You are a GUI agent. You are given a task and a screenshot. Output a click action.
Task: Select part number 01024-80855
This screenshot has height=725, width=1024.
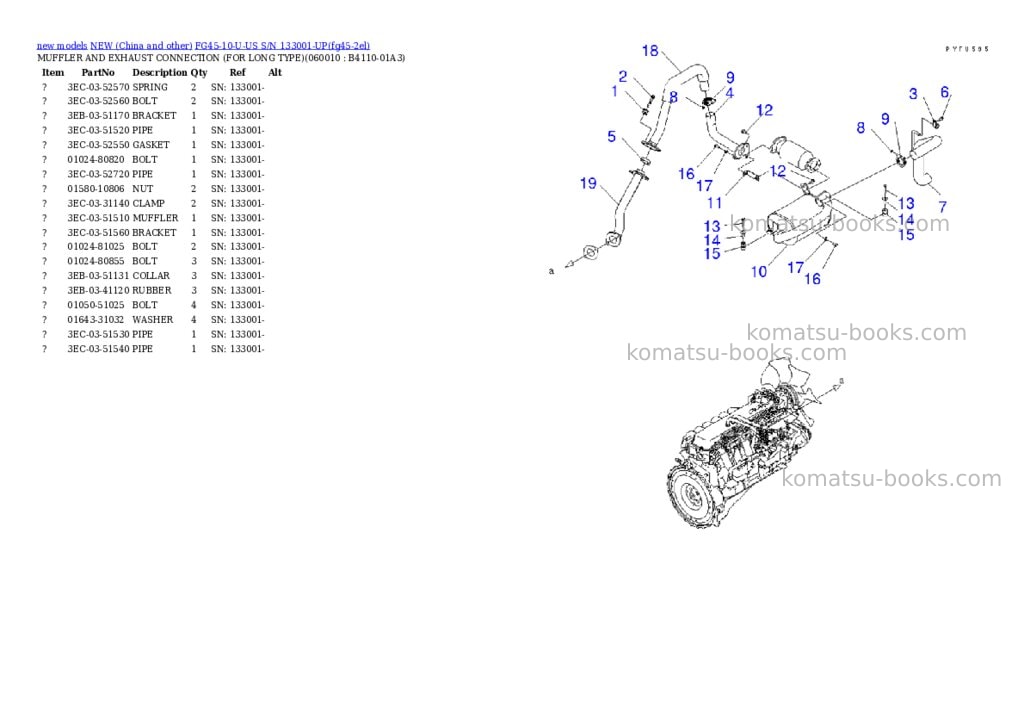click(96, 261)
